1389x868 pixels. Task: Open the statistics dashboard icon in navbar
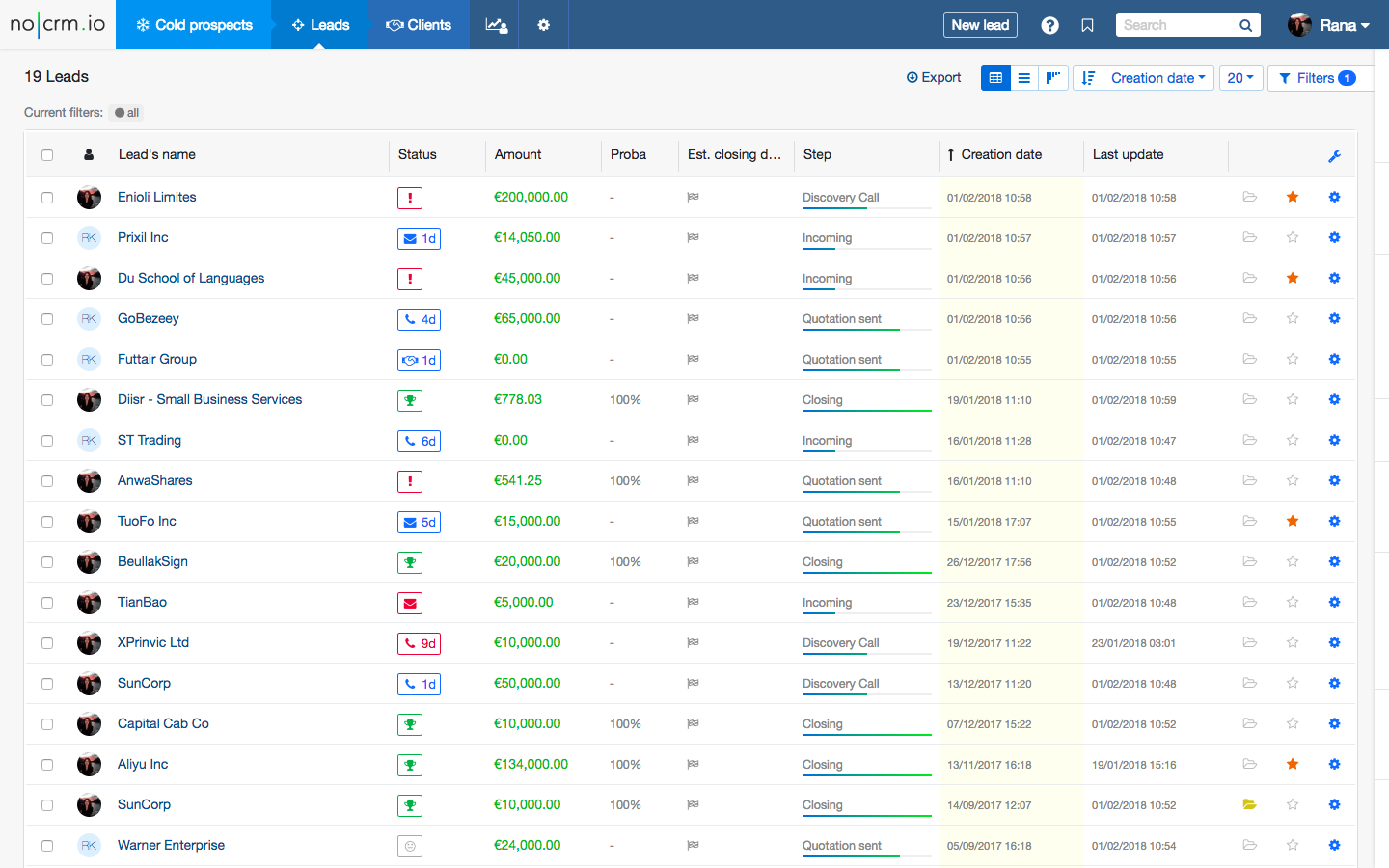click(495, 25)
